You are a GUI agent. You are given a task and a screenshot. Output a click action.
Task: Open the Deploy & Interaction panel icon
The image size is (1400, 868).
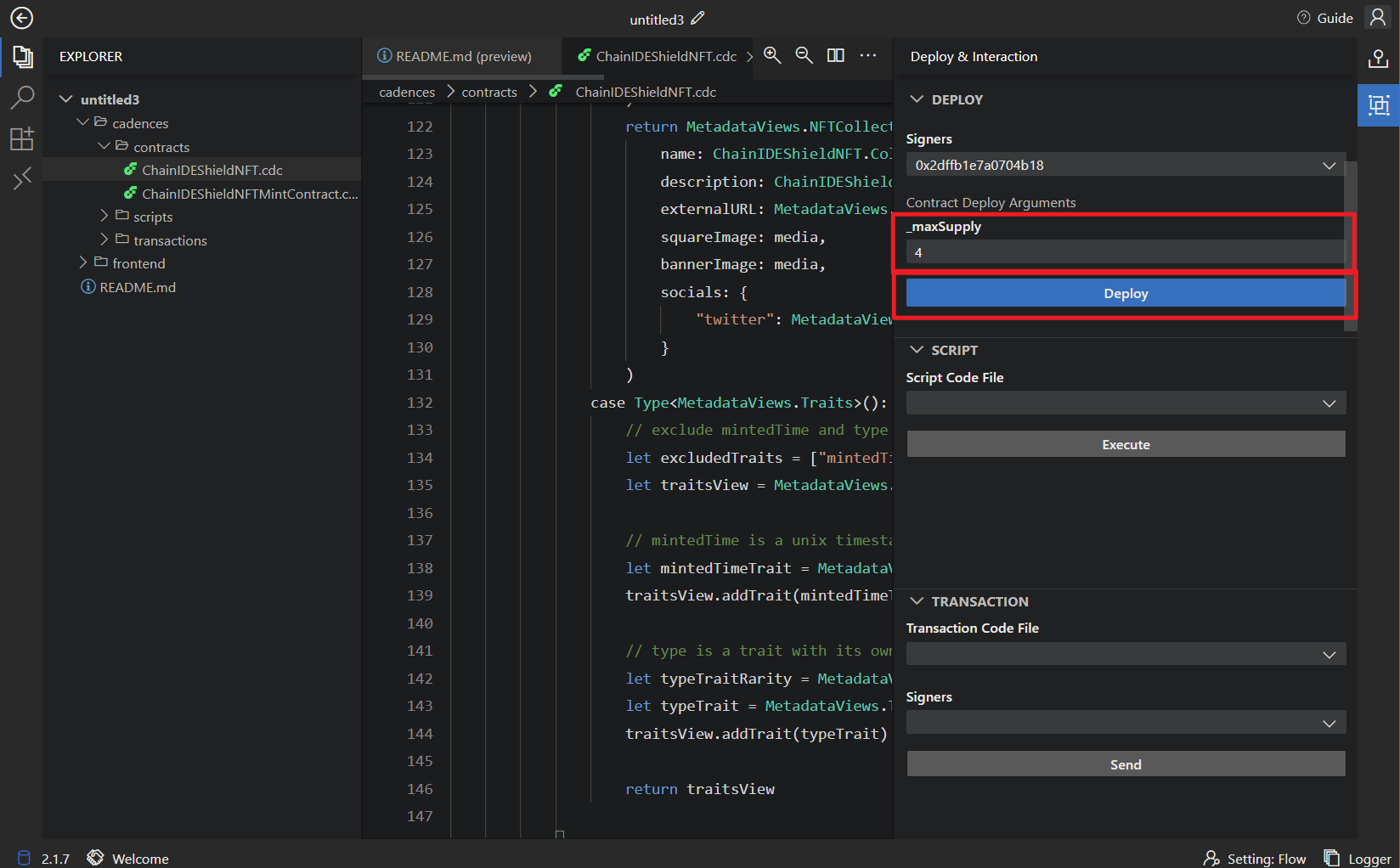pyautogui.click(x=1378, y=105)
